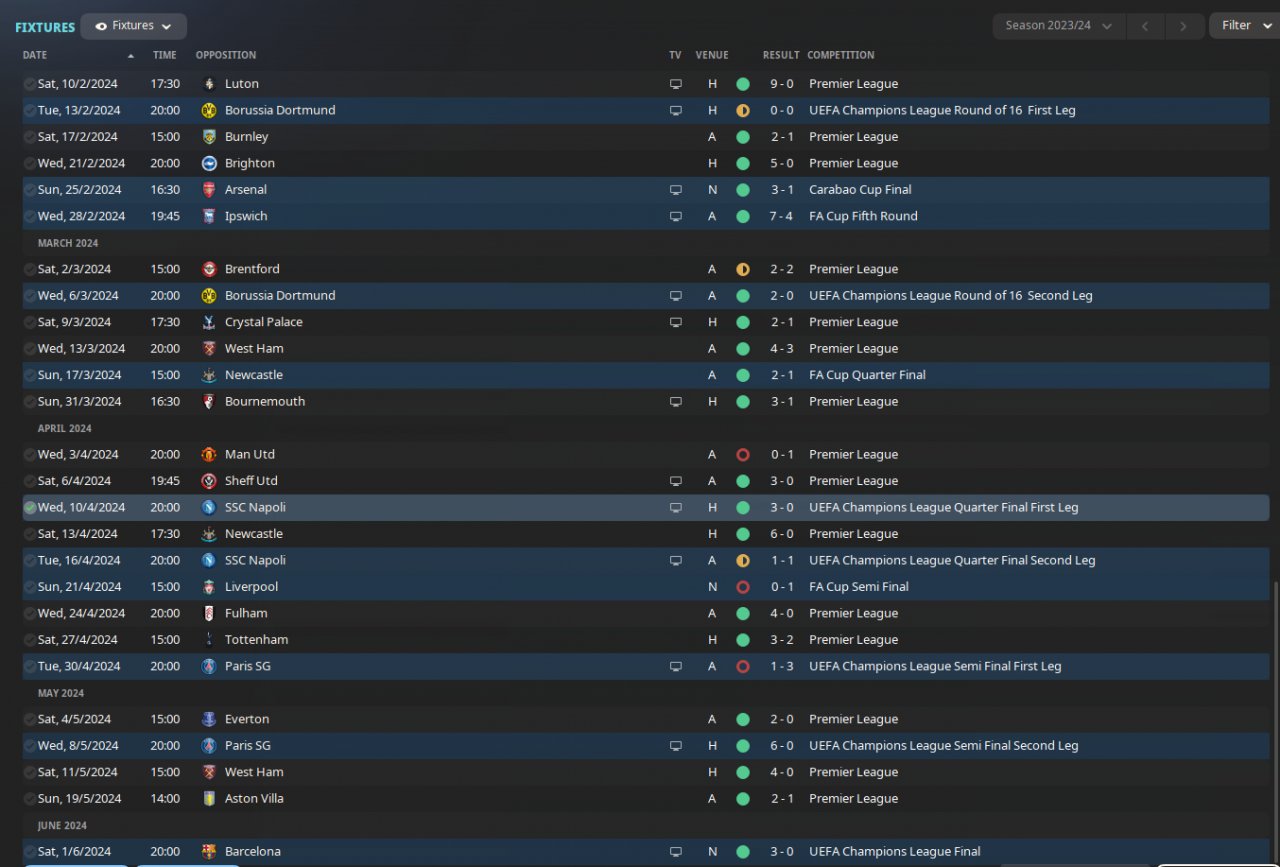Image resolution: width=1280 pixels, height=867 pixels.
Task: Click the red loss indicator for the Man Utd match
Action: [742, 455]
